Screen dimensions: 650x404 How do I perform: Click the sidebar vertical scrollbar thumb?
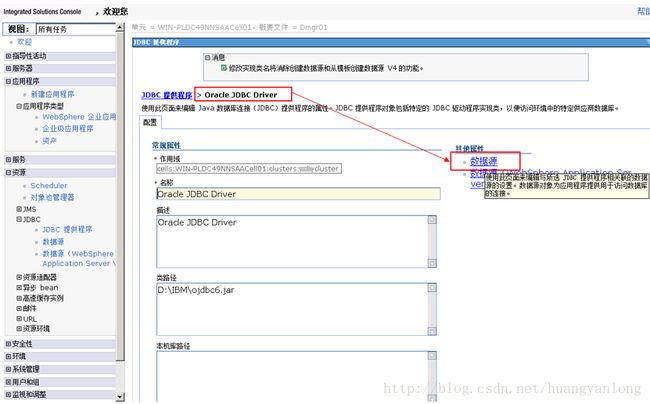point(120,196)
